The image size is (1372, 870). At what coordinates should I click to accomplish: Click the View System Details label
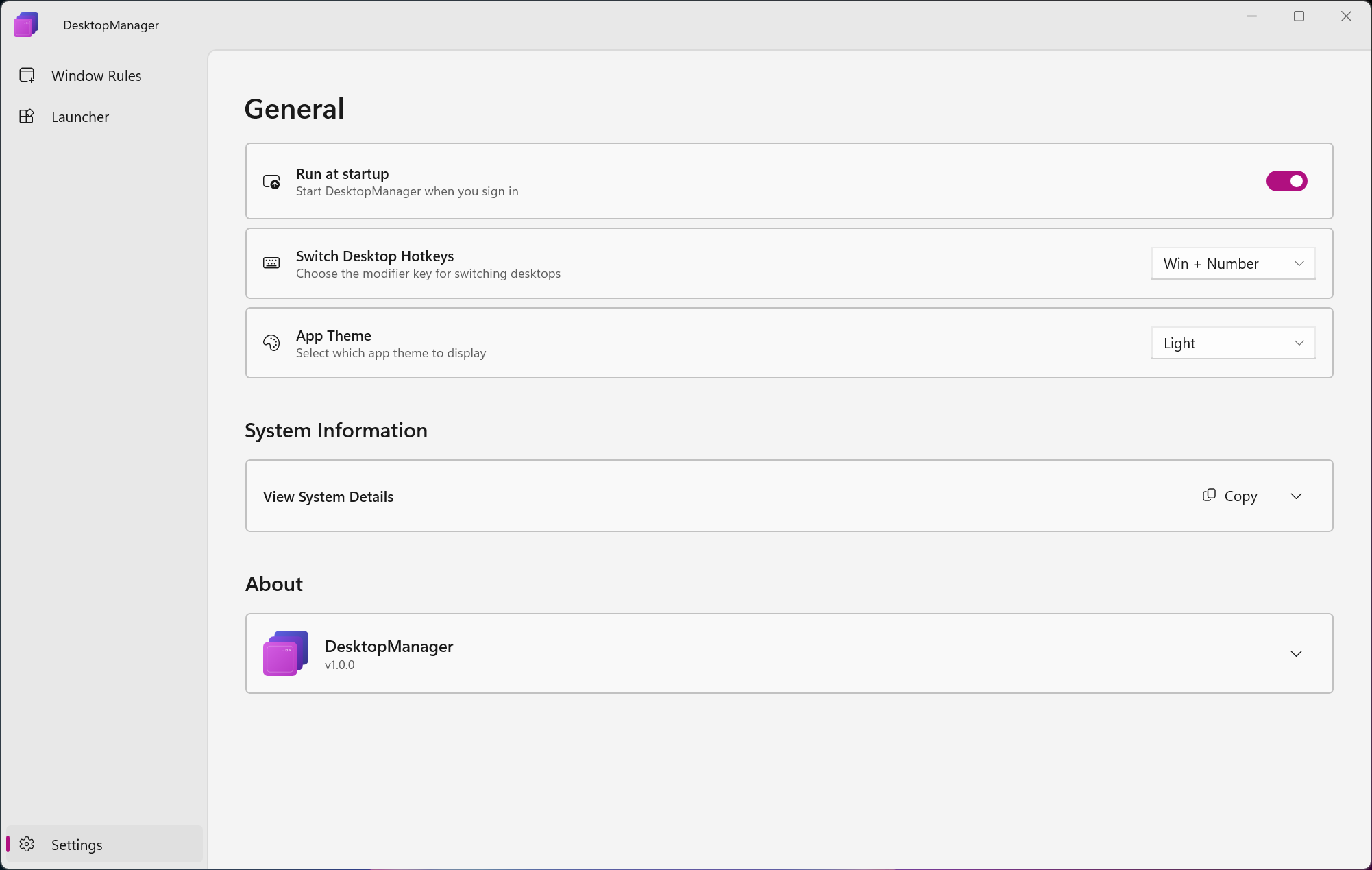(x=328, y=496)
